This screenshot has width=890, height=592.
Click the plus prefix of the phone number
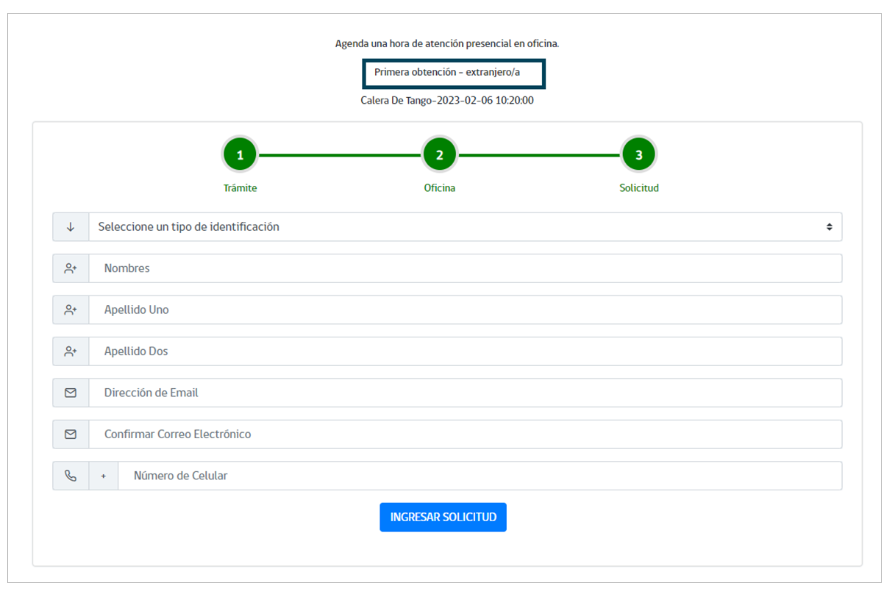coord(103,476)
